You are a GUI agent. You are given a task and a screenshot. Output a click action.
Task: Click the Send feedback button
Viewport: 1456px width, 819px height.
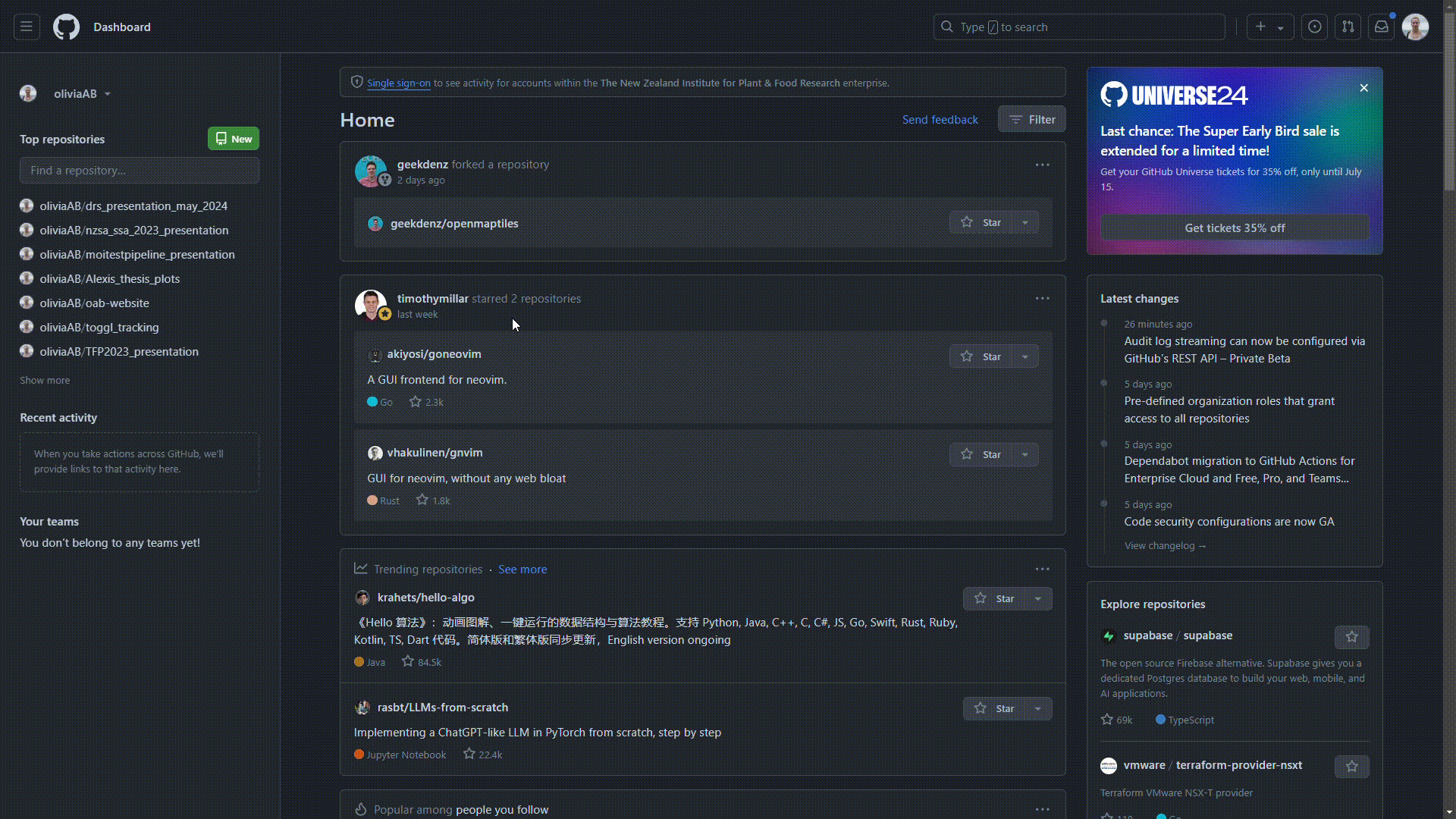point(940,119)
